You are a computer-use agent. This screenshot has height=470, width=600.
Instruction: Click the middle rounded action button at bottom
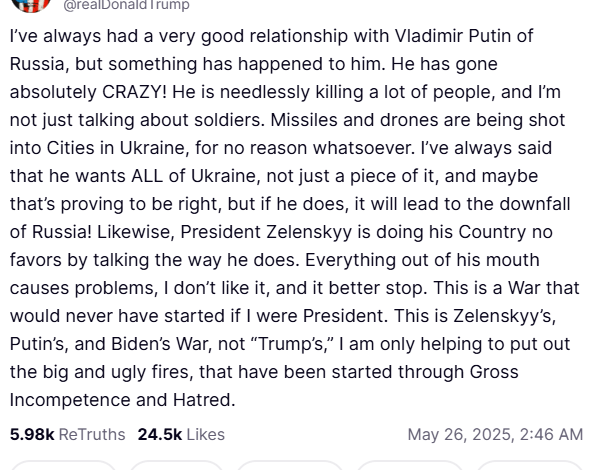[x=290, y=465]
